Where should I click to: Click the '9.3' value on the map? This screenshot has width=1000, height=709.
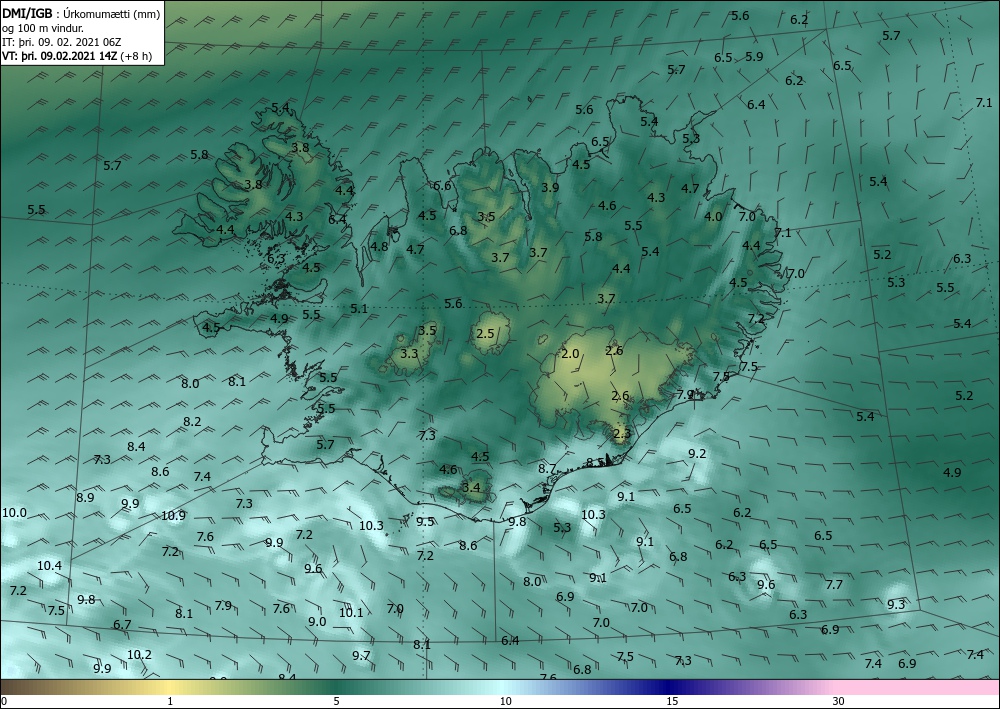pos(896,604)
